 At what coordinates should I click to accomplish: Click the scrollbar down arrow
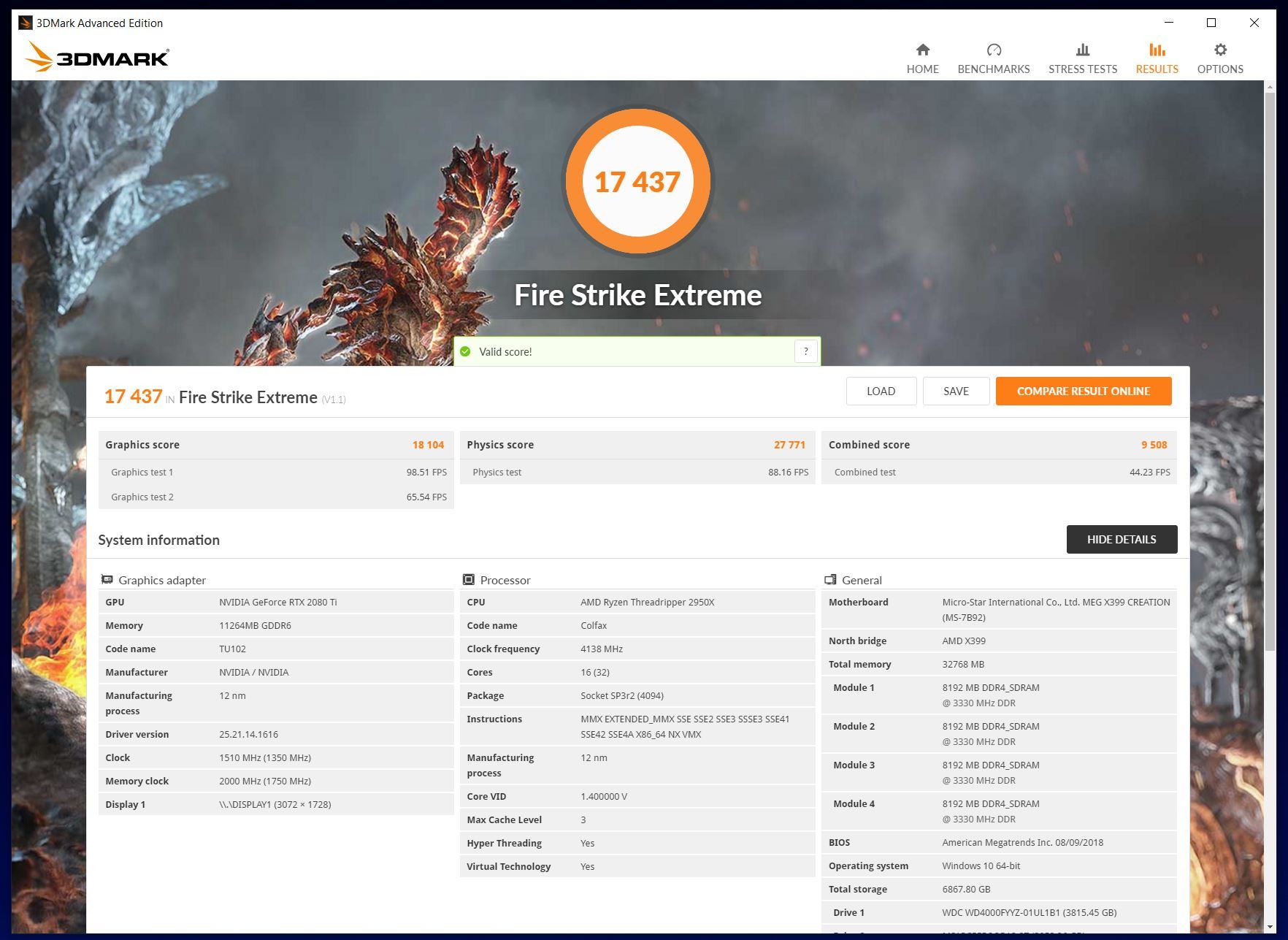(1270, 928)
